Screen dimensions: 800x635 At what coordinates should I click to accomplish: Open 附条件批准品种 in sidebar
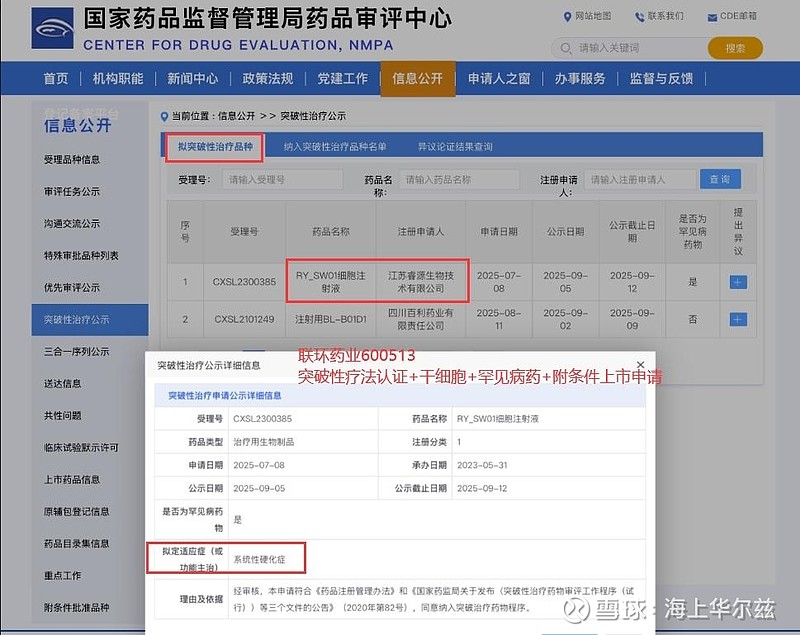click(77, 607)
